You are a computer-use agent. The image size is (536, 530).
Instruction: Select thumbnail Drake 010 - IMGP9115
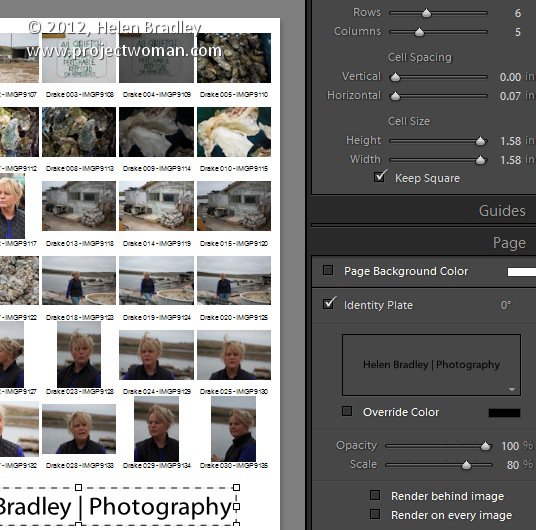point(234,132)
